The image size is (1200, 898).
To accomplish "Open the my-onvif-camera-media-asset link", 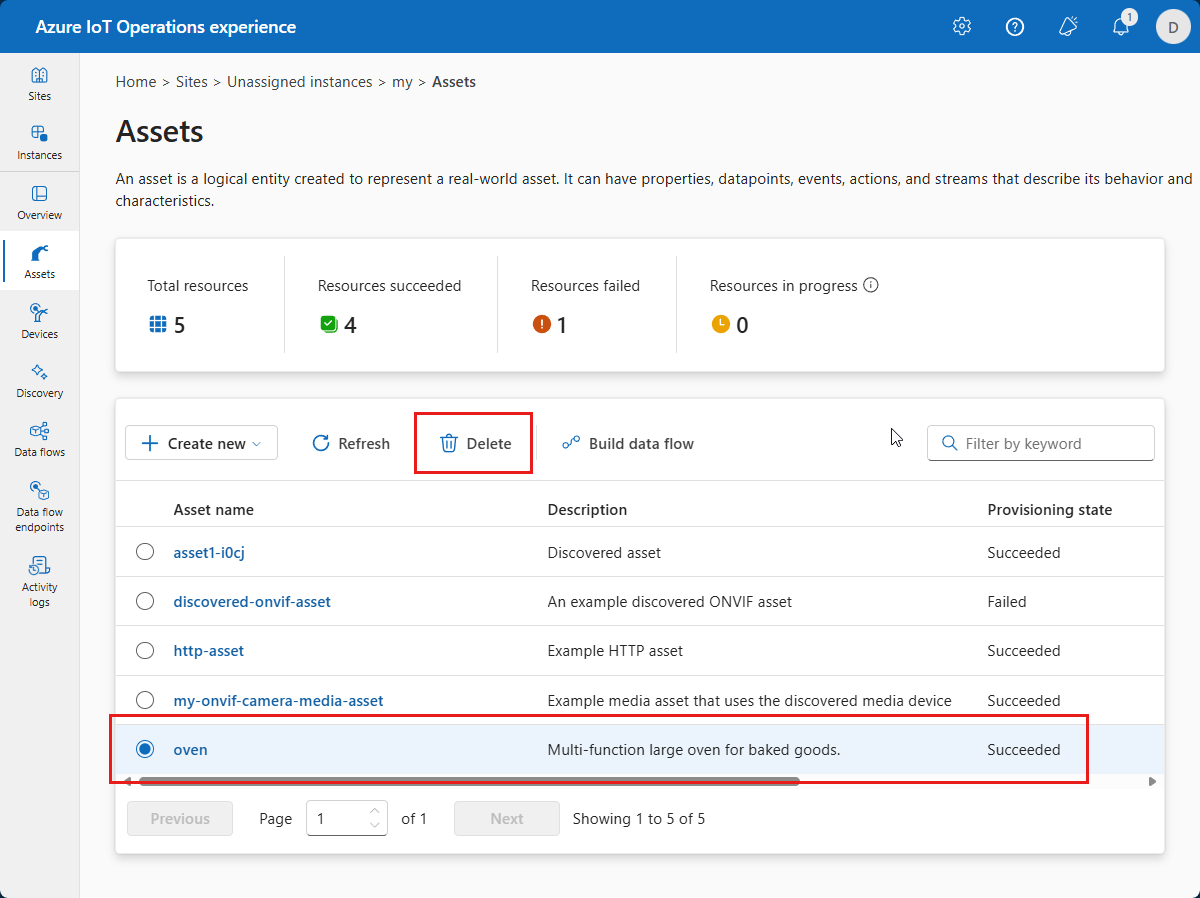I will (x=278, y=700).
